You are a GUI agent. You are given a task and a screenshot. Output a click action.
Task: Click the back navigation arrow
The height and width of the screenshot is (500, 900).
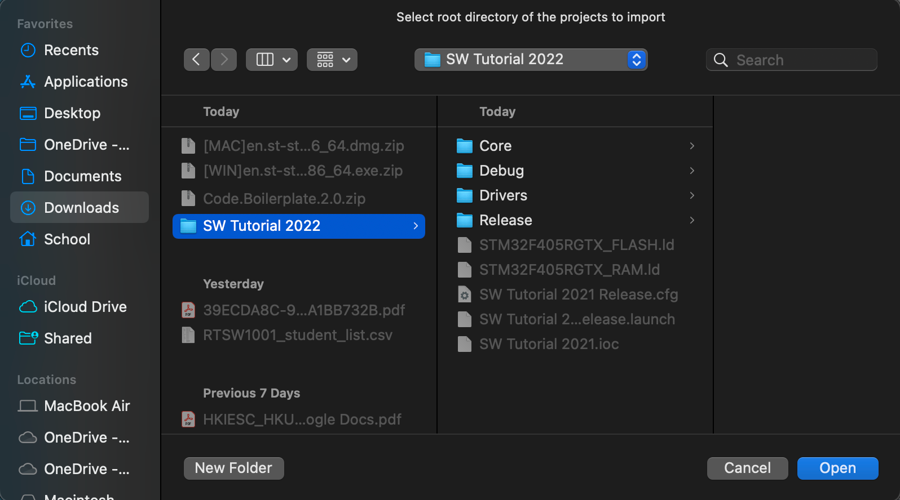point(196,60)
